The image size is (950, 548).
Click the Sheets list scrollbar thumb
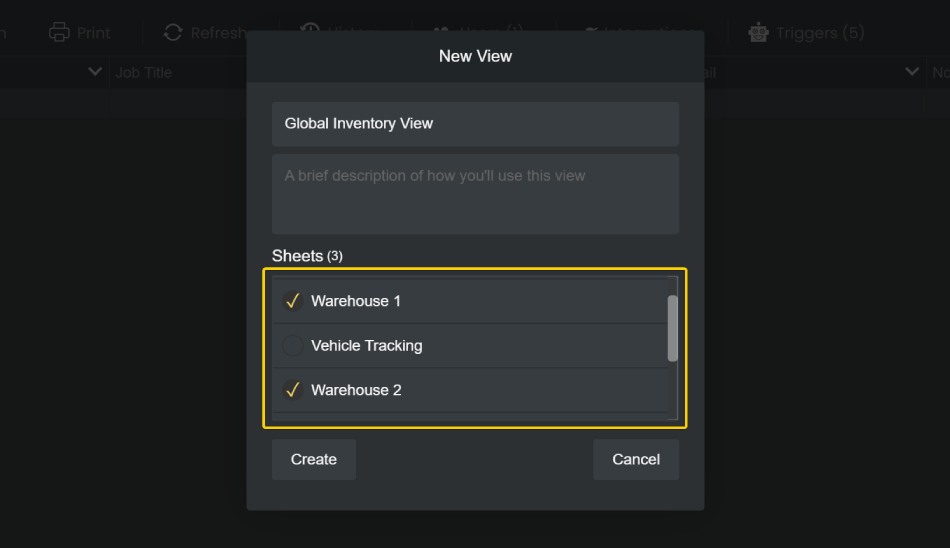coord(673,328)
